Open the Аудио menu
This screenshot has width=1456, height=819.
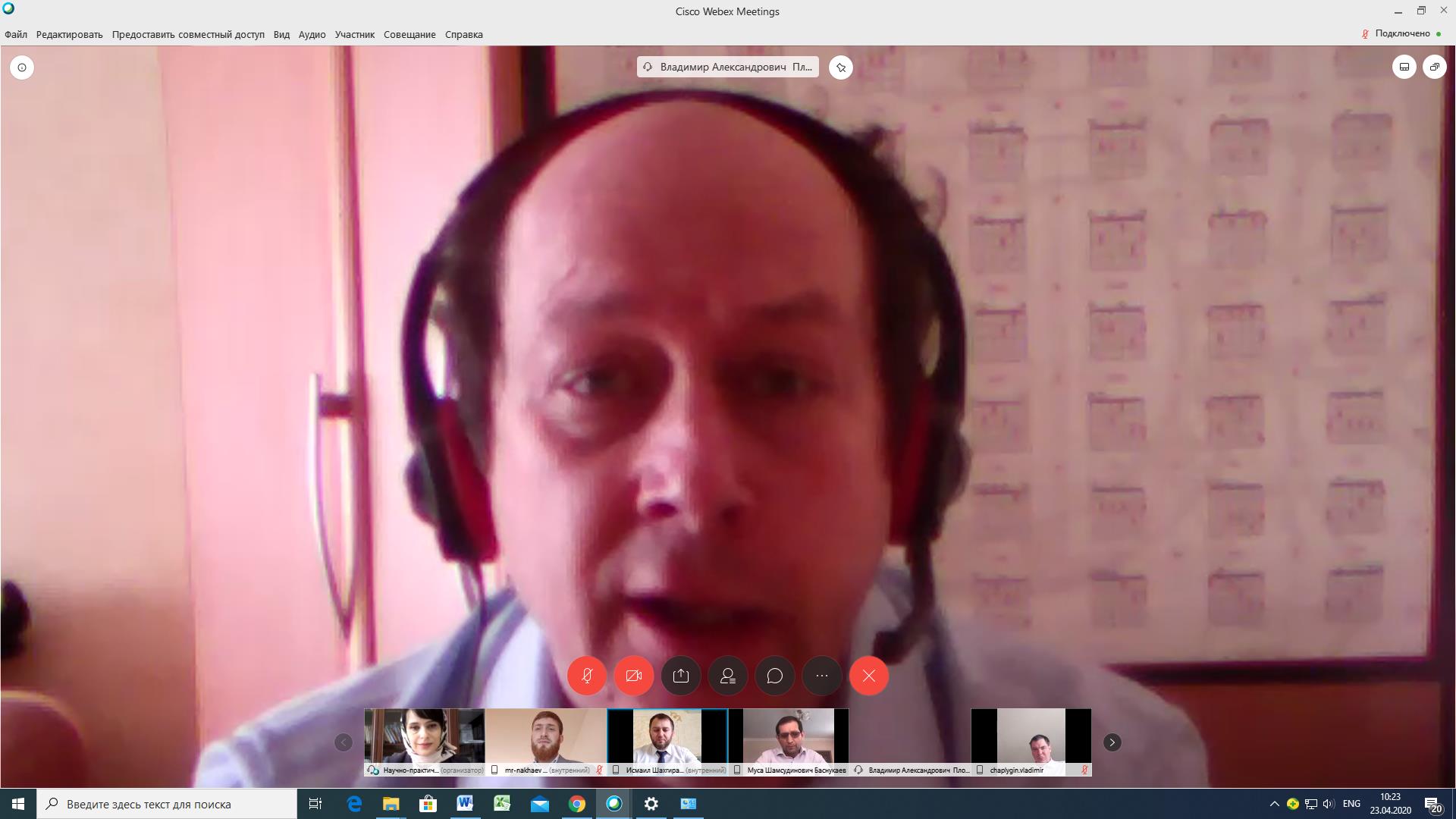click(312, 34)
